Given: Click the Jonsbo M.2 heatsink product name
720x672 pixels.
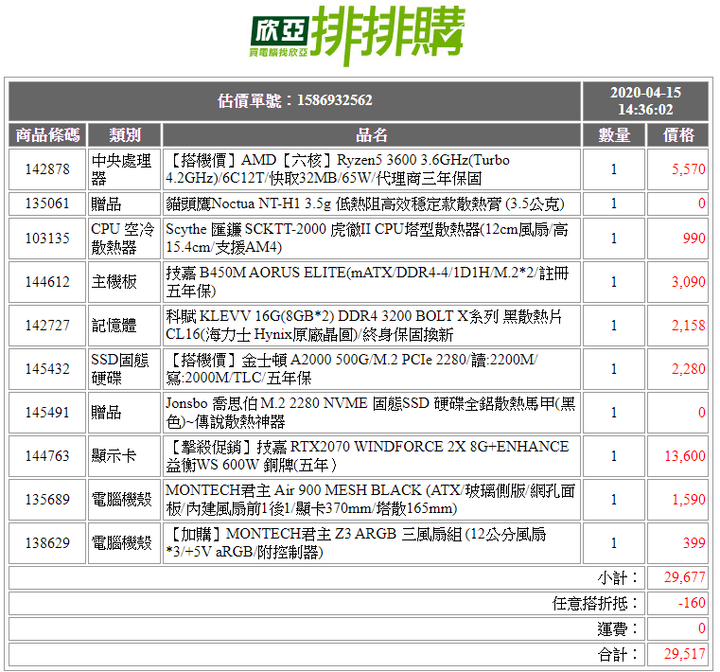Looking at the screenshot, I should pyautogui.click(x=371, y=412).
